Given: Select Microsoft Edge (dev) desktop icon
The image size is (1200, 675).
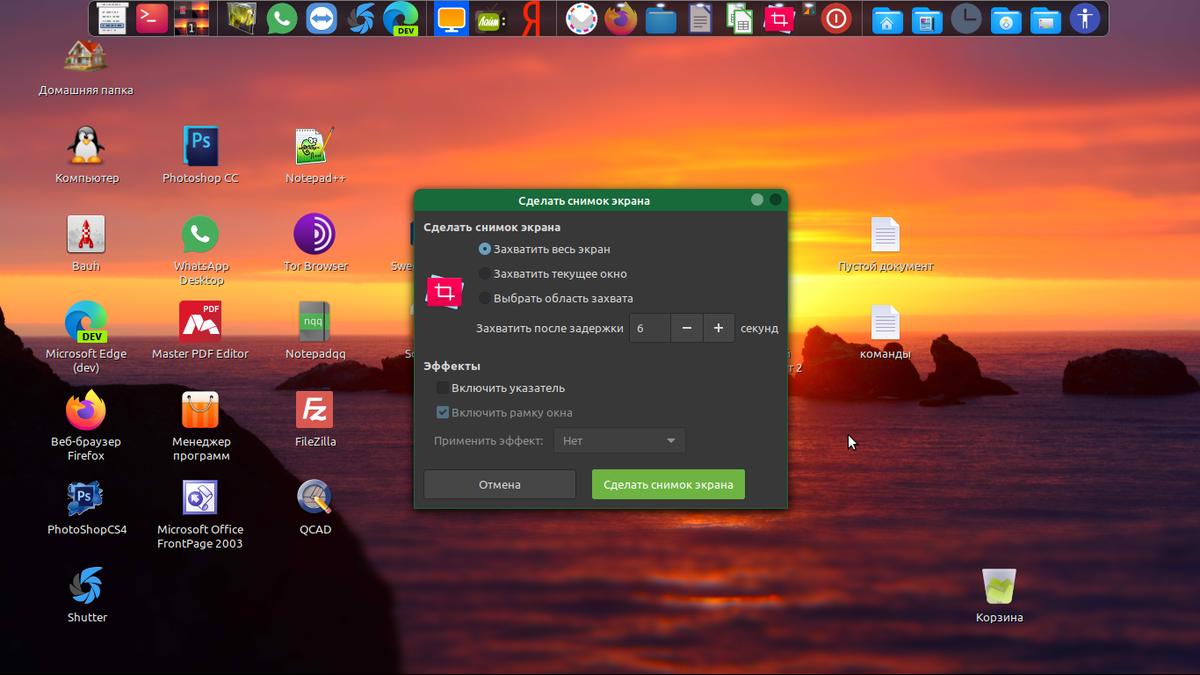Looking at the screenshot, I should pyautogui.click(x=86, y=338).
